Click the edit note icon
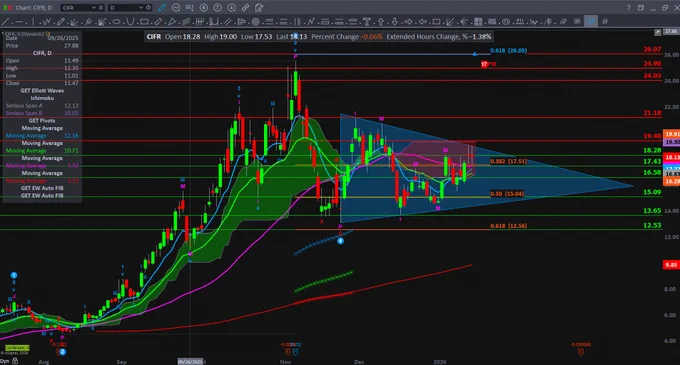This screenshot has height=365, width=680. pyautogui.click(x=259, y=8)
